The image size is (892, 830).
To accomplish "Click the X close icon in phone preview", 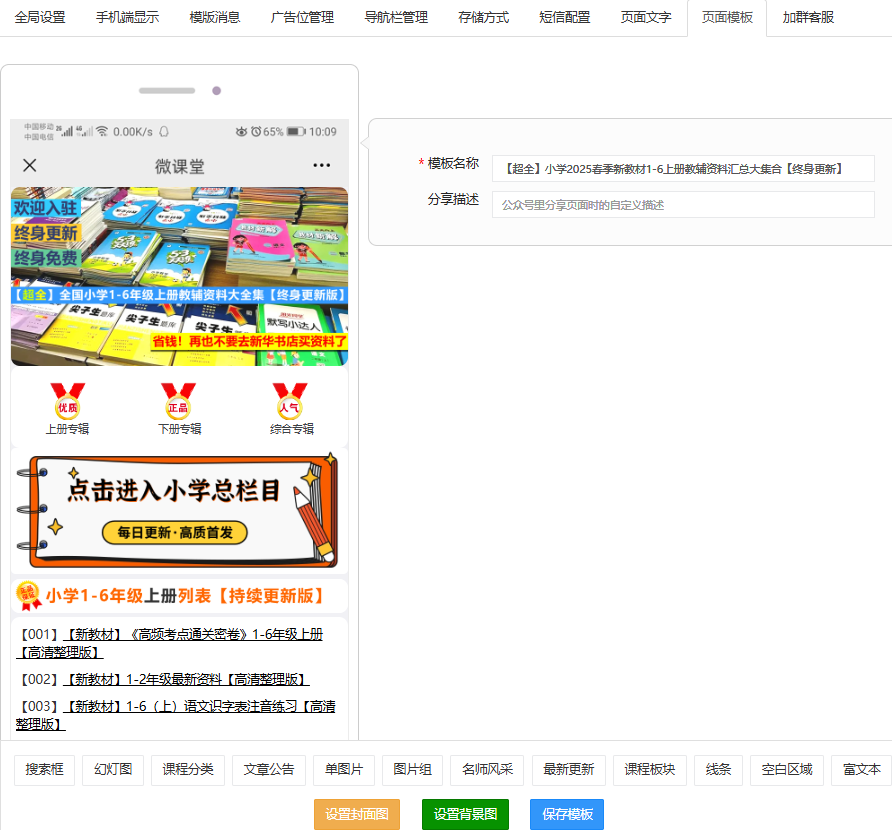I will 30,166.
